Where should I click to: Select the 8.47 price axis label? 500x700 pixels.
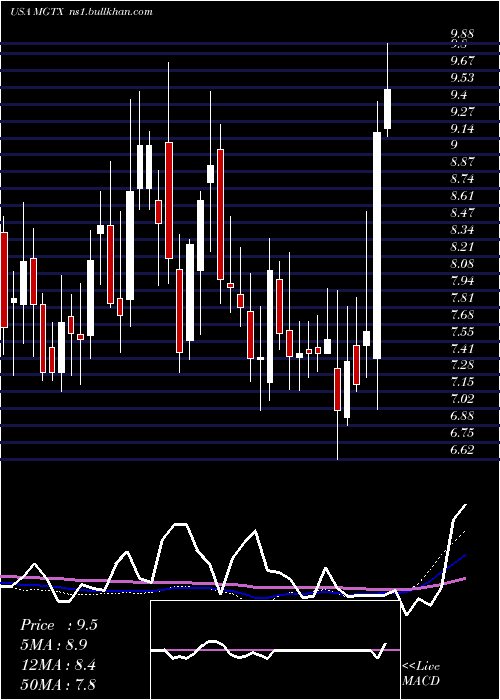tap(462, 213)
